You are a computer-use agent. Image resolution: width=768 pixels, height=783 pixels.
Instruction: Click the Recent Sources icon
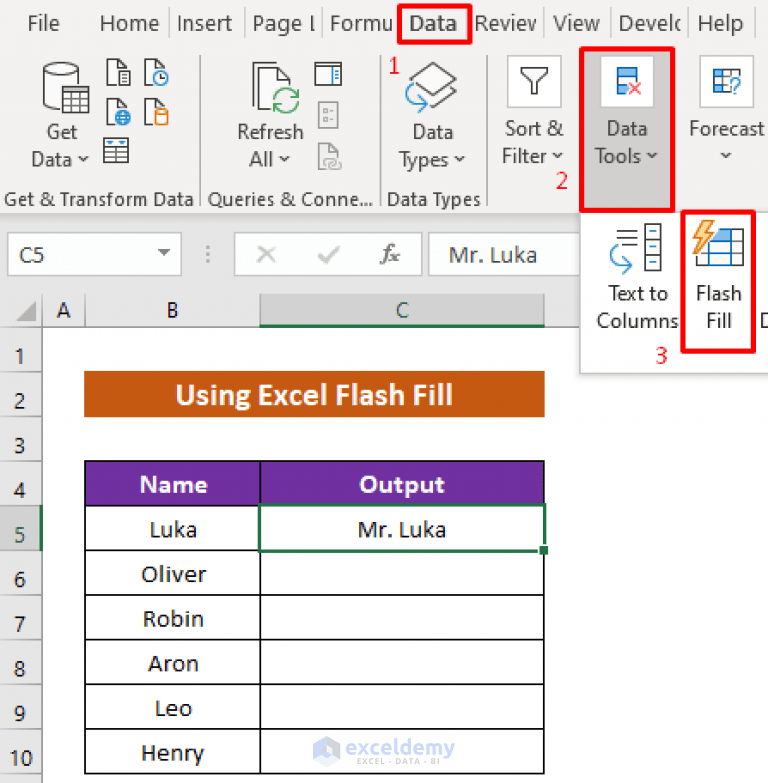coord(156,72)
